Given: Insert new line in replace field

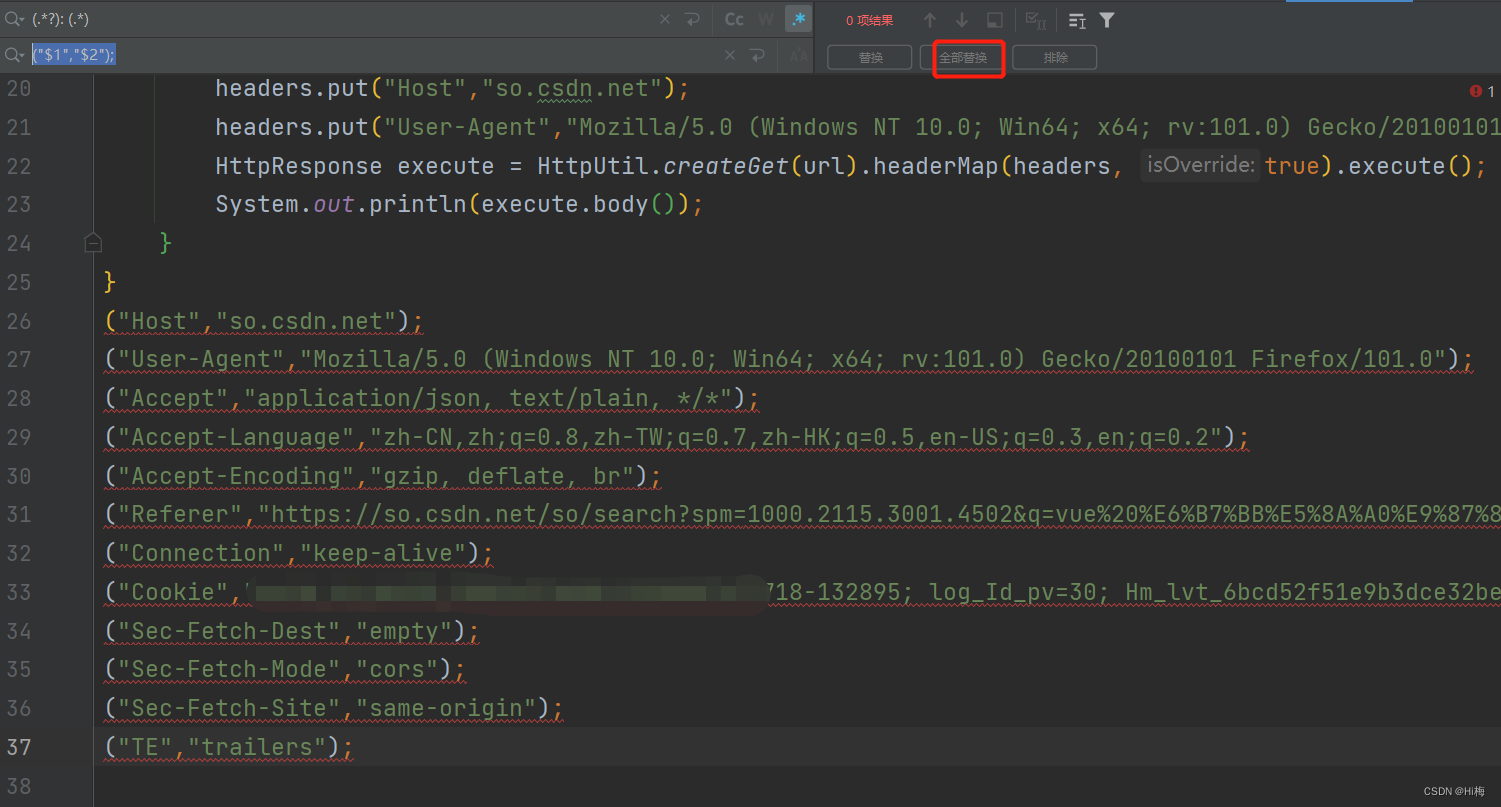Looking at the screenshot, I should pos(757,55).
